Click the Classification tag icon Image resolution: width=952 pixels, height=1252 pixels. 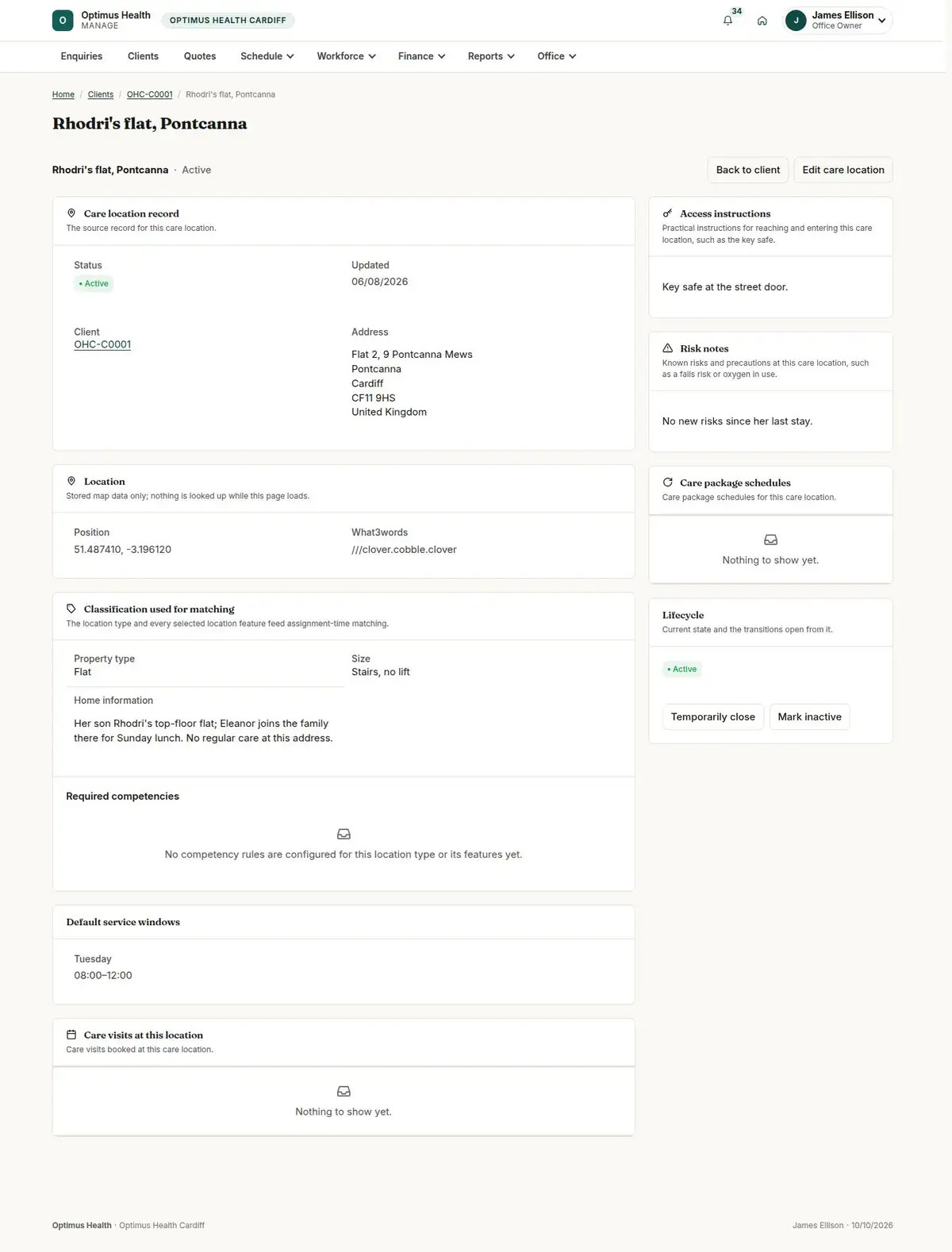pos(71,609)
